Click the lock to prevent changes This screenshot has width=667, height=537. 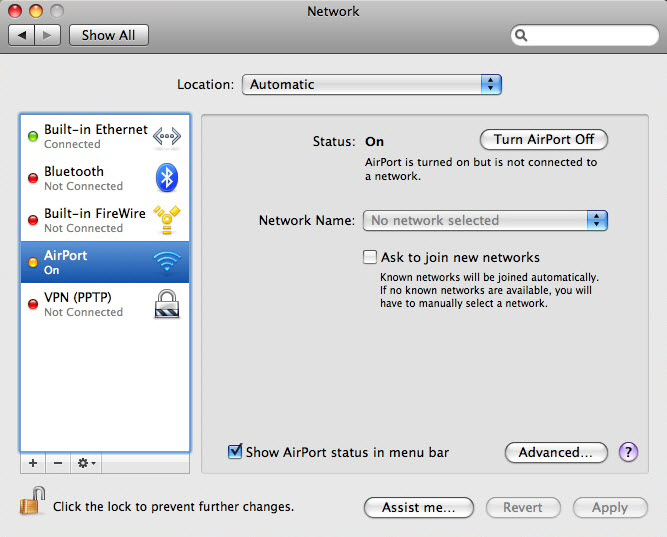[32, 504]
